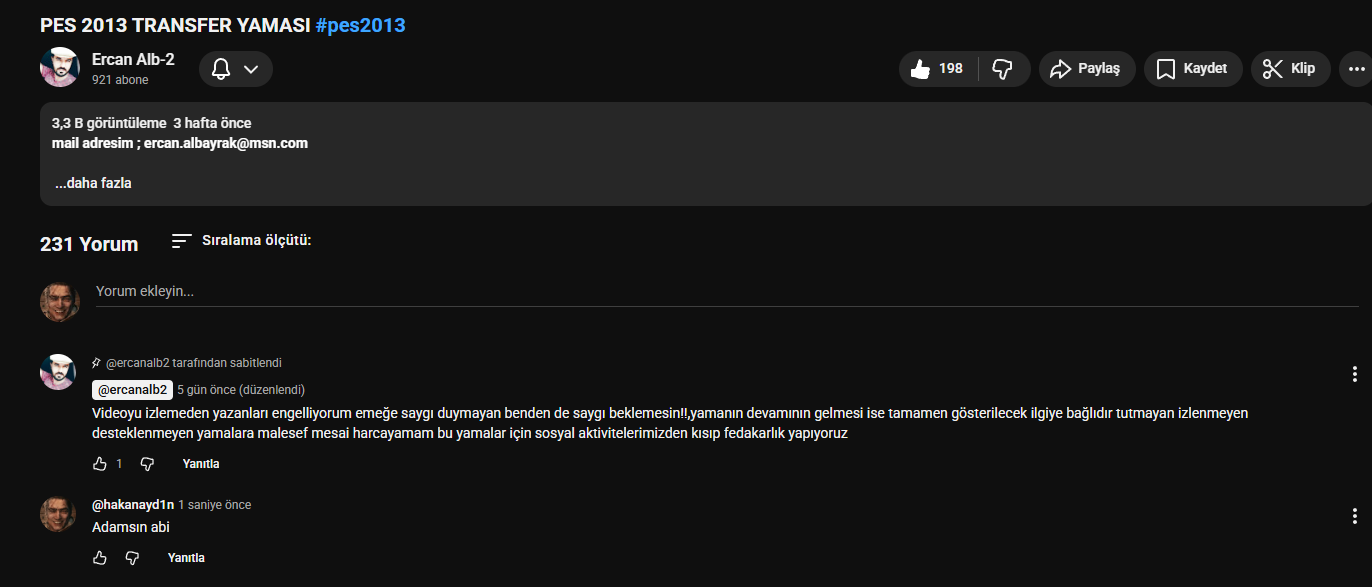
Task: Click the 5 gün önce (düzenlendi) timestamp
Action: coord(241,390)
